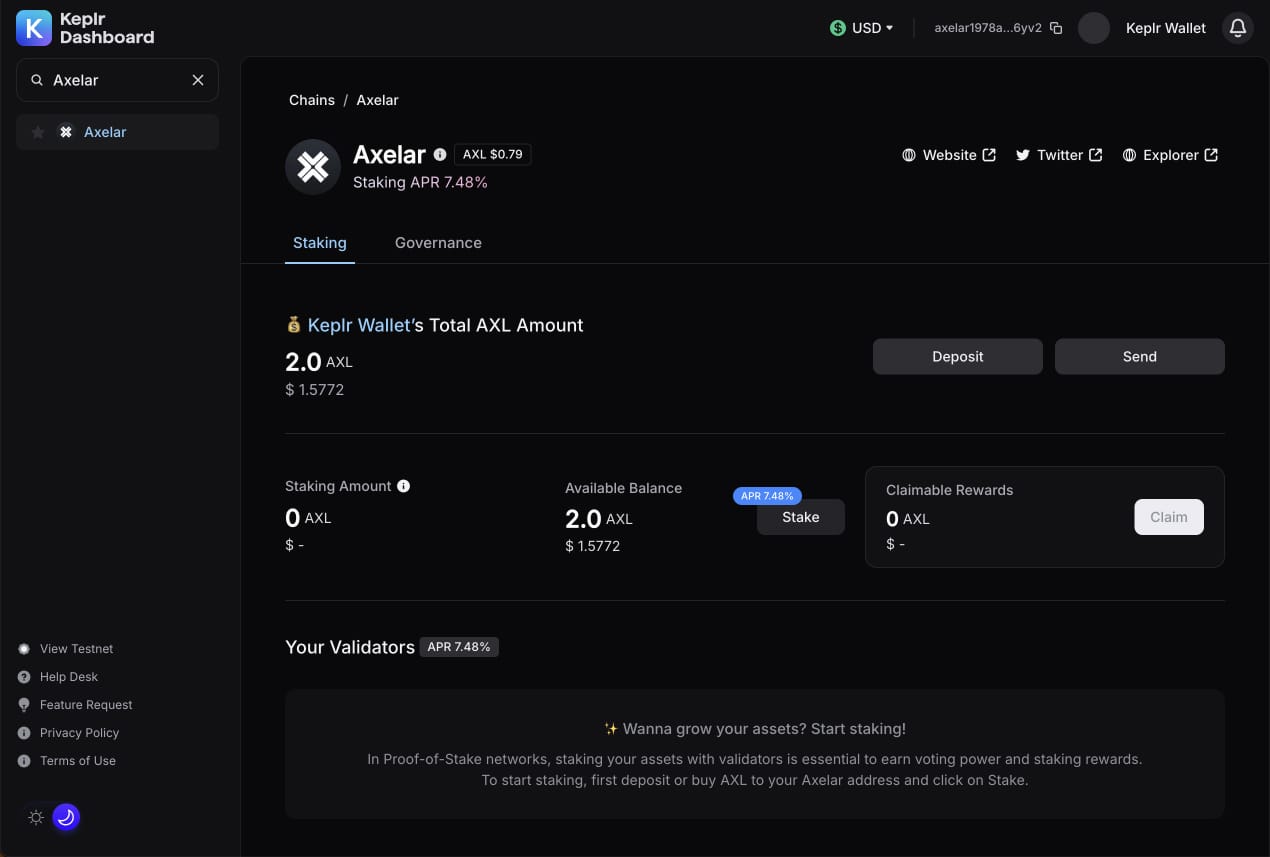Click the Staking APR 7.48% text

(x=420, y=183)
